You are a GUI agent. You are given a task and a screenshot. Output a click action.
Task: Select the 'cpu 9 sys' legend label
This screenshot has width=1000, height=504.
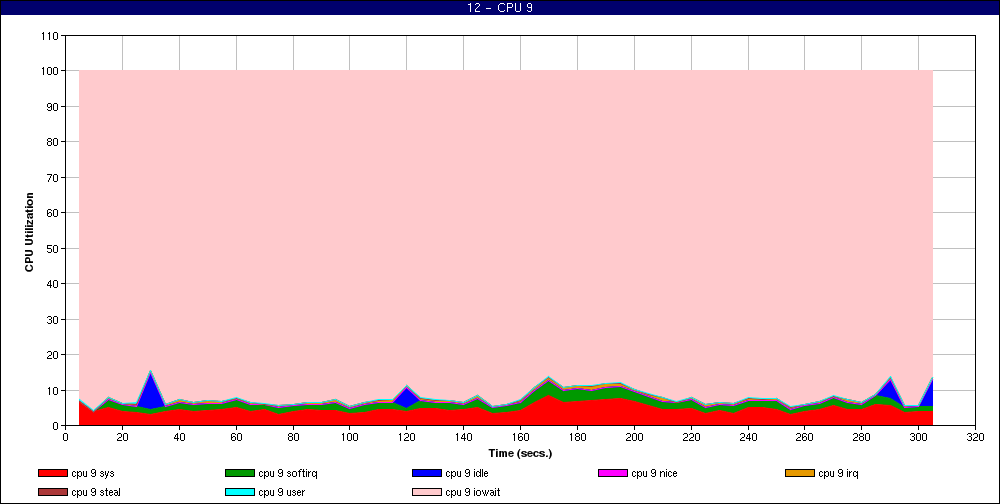point(93,473)
